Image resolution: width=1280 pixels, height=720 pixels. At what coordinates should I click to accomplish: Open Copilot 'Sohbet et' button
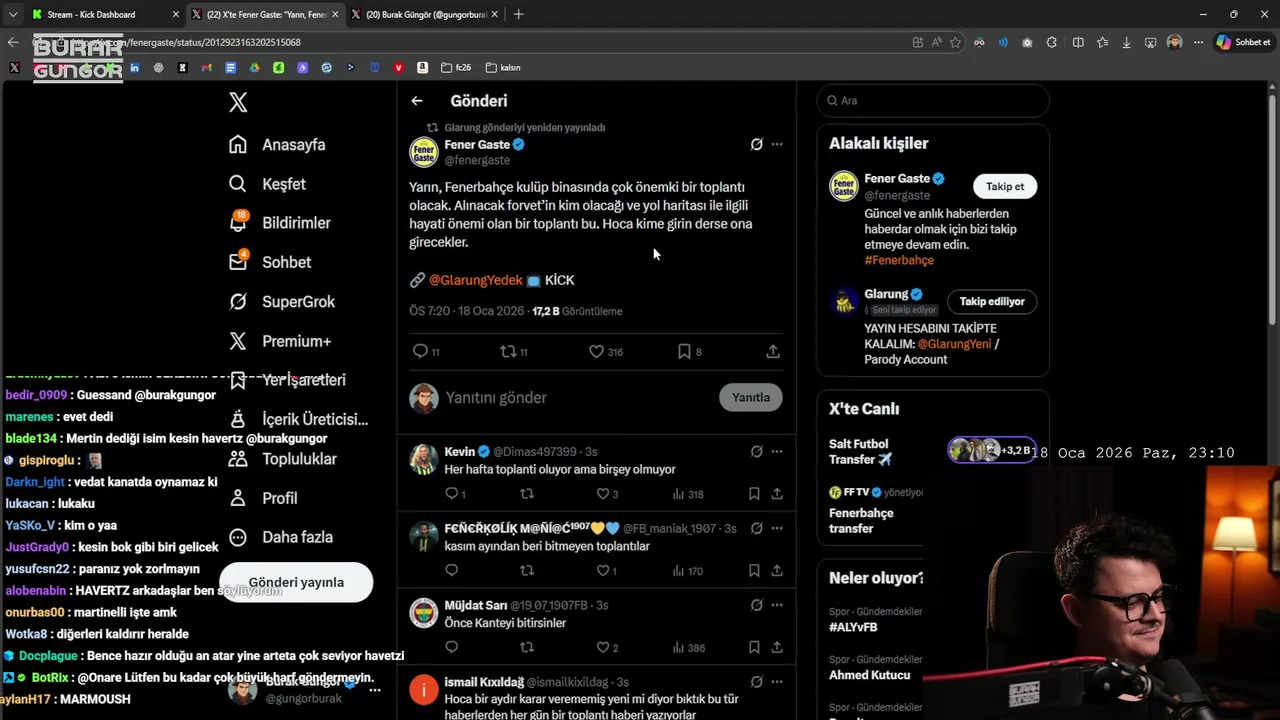(x=1243, y=42)
